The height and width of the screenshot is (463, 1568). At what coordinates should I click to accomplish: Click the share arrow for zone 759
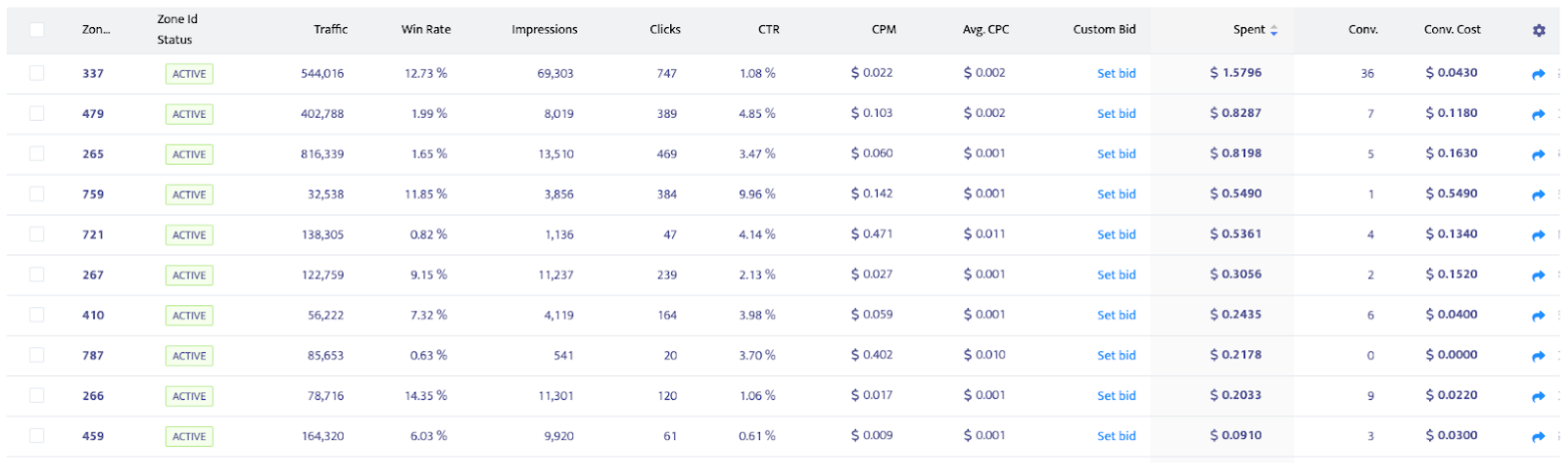[x=1538, y=195]
